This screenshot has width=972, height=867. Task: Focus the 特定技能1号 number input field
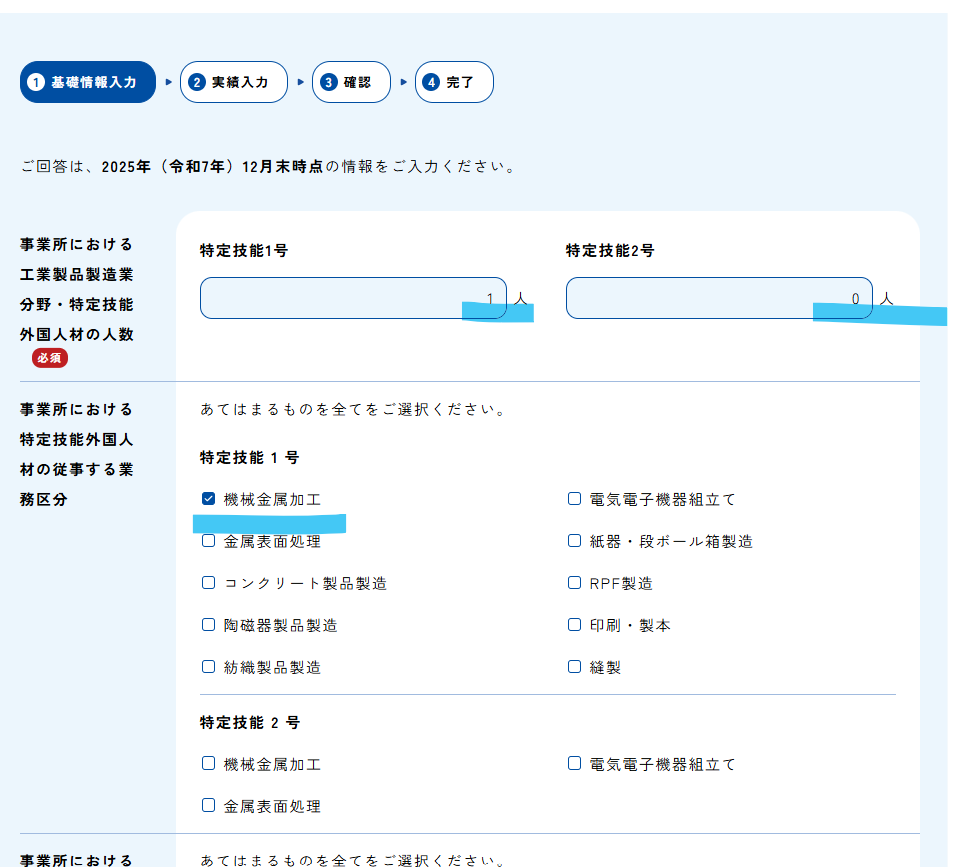tap(353, 298)
